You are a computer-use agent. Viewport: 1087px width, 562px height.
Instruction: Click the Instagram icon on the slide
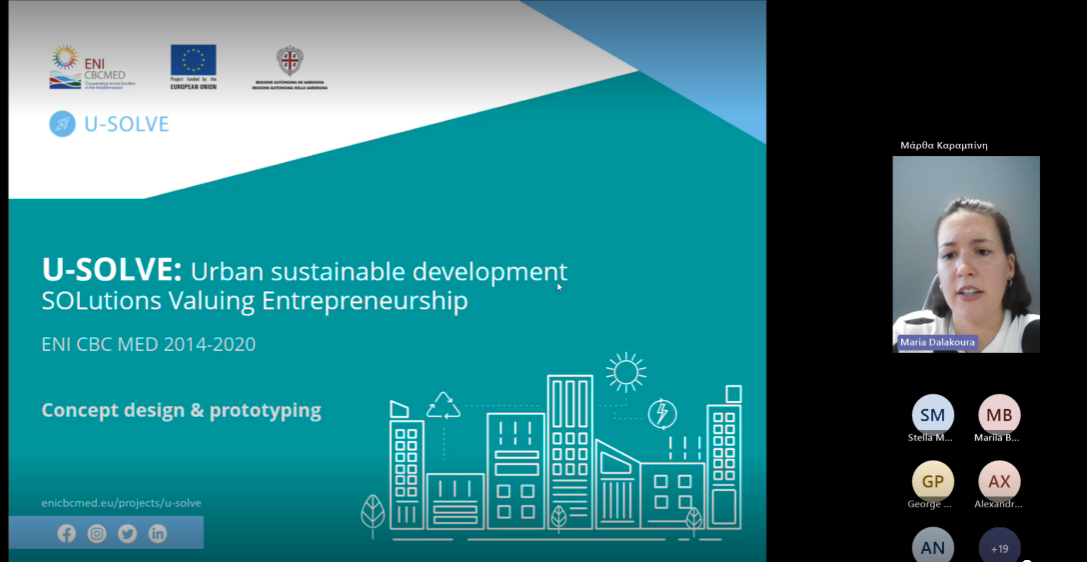pos(97,534)
